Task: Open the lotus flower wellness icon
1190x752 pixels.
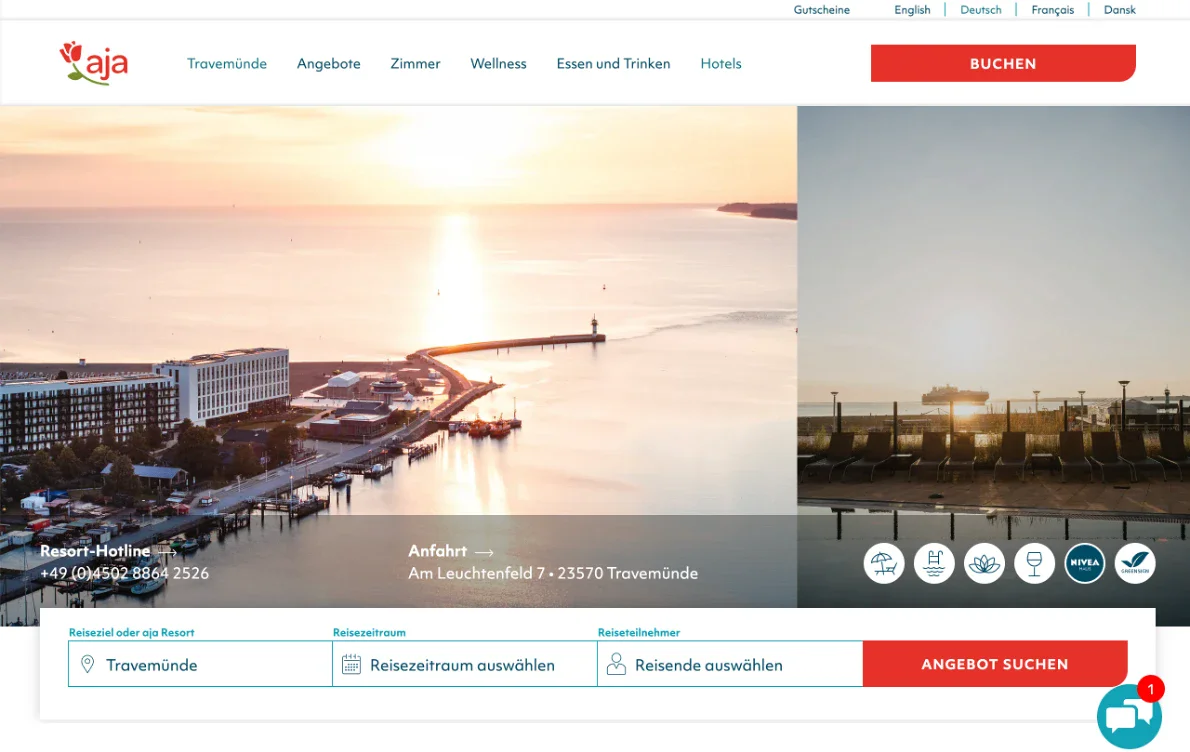Action: [984, 563]
